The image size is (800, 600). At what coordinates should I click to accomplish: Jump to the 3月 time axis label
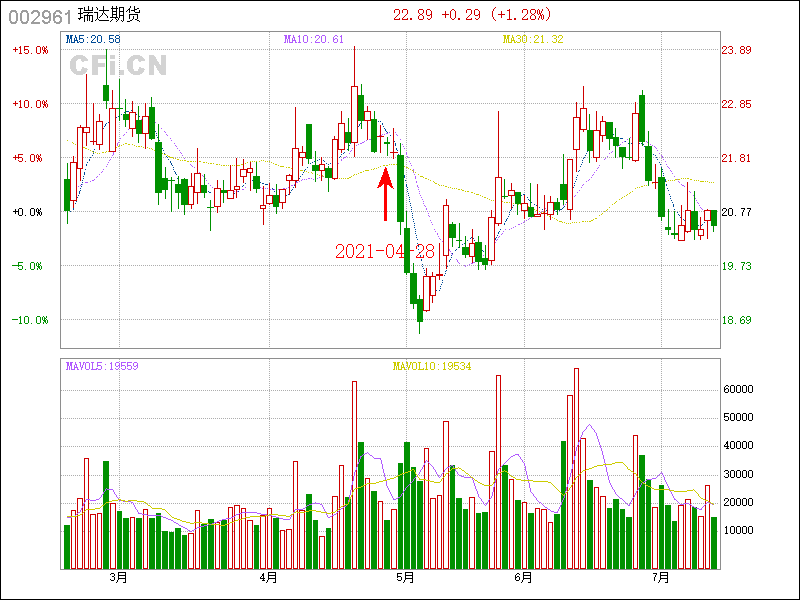(x=119, y=577)
